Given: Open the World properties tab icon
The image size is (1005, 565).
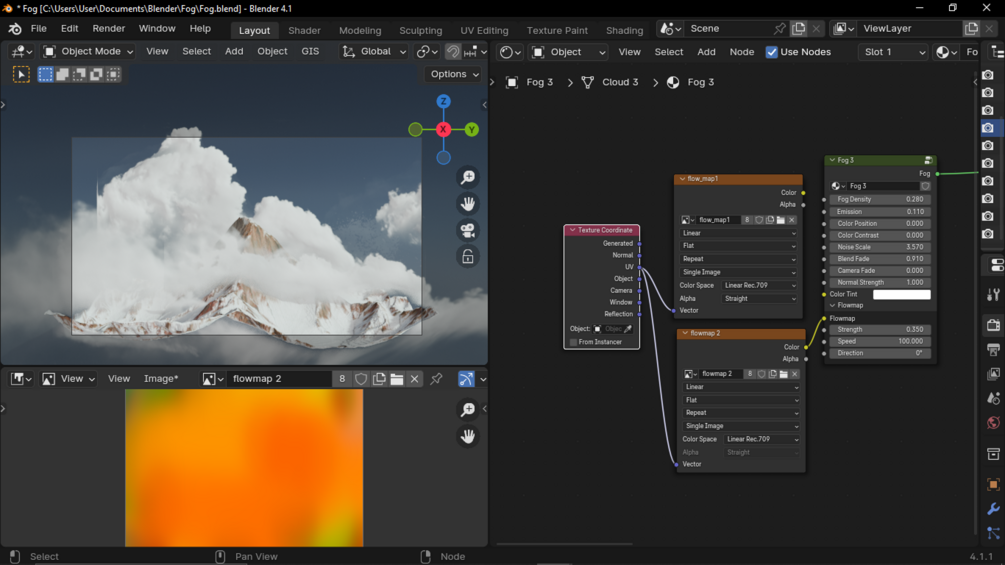Looking at the screenshot, I should 993,422.
